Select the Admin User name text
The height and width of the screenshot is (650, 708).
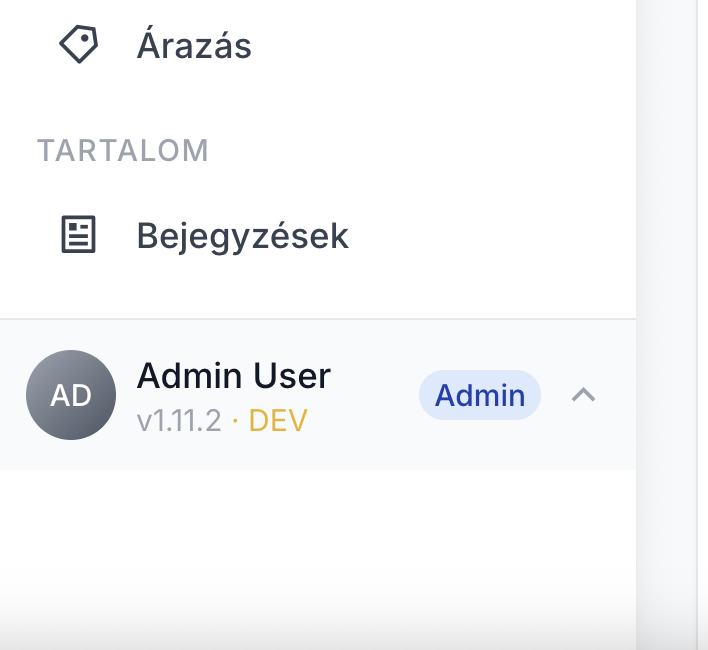click(x=233, y=375)
